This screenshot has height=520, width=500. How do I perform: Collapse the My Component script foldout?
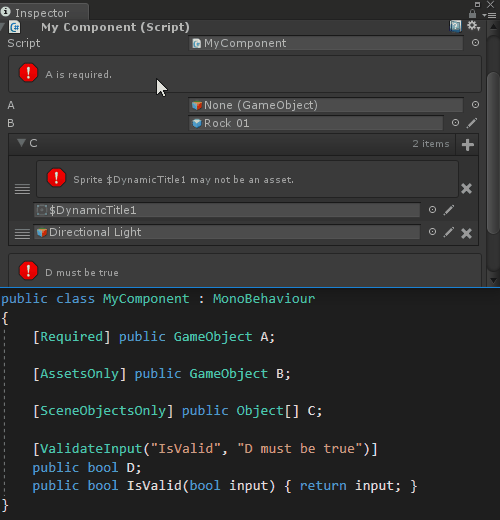coord(3,27)
